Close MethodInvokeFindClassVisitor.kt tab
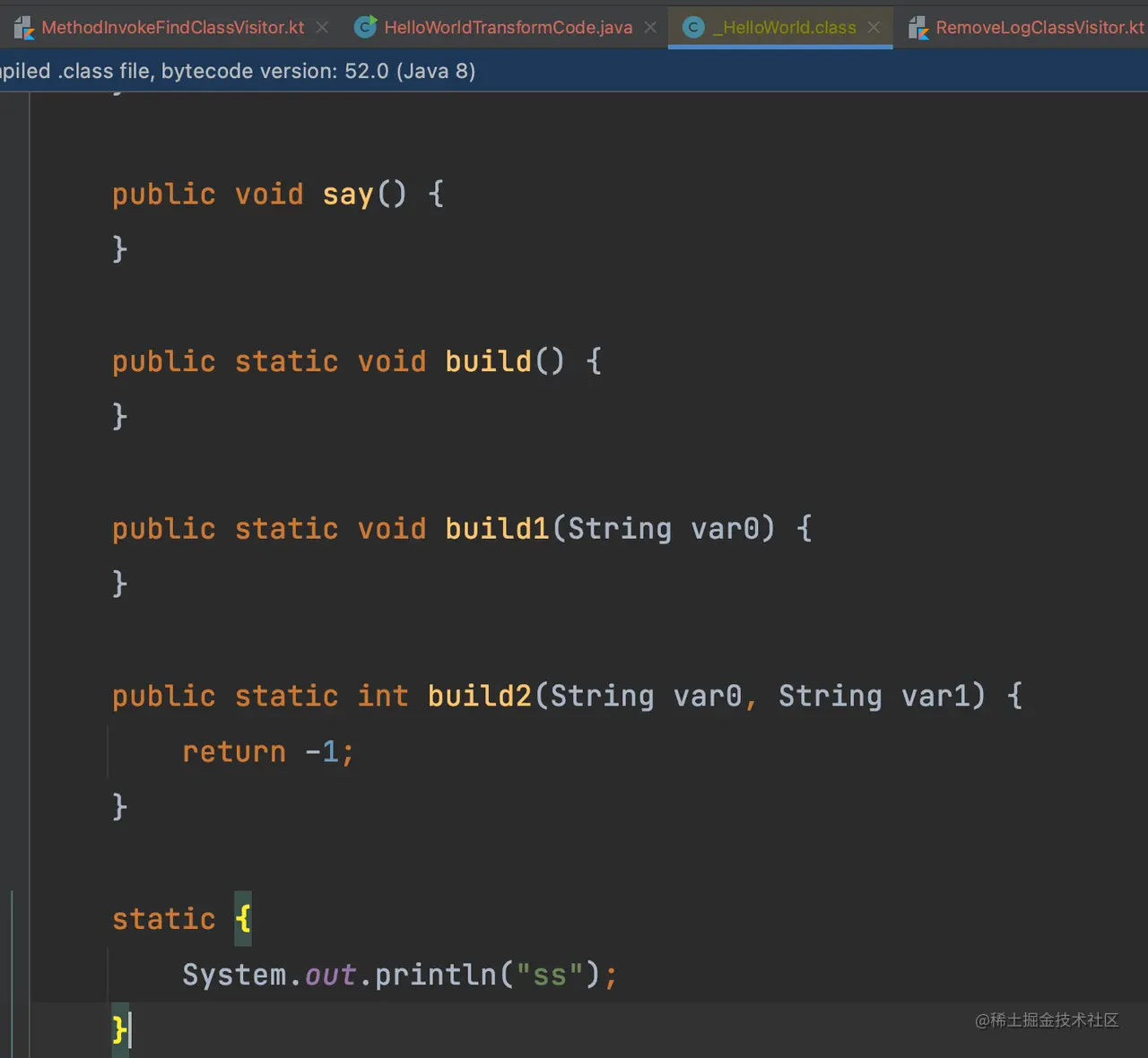The height and width of the screenshot is (1058, 1148). 322,27
